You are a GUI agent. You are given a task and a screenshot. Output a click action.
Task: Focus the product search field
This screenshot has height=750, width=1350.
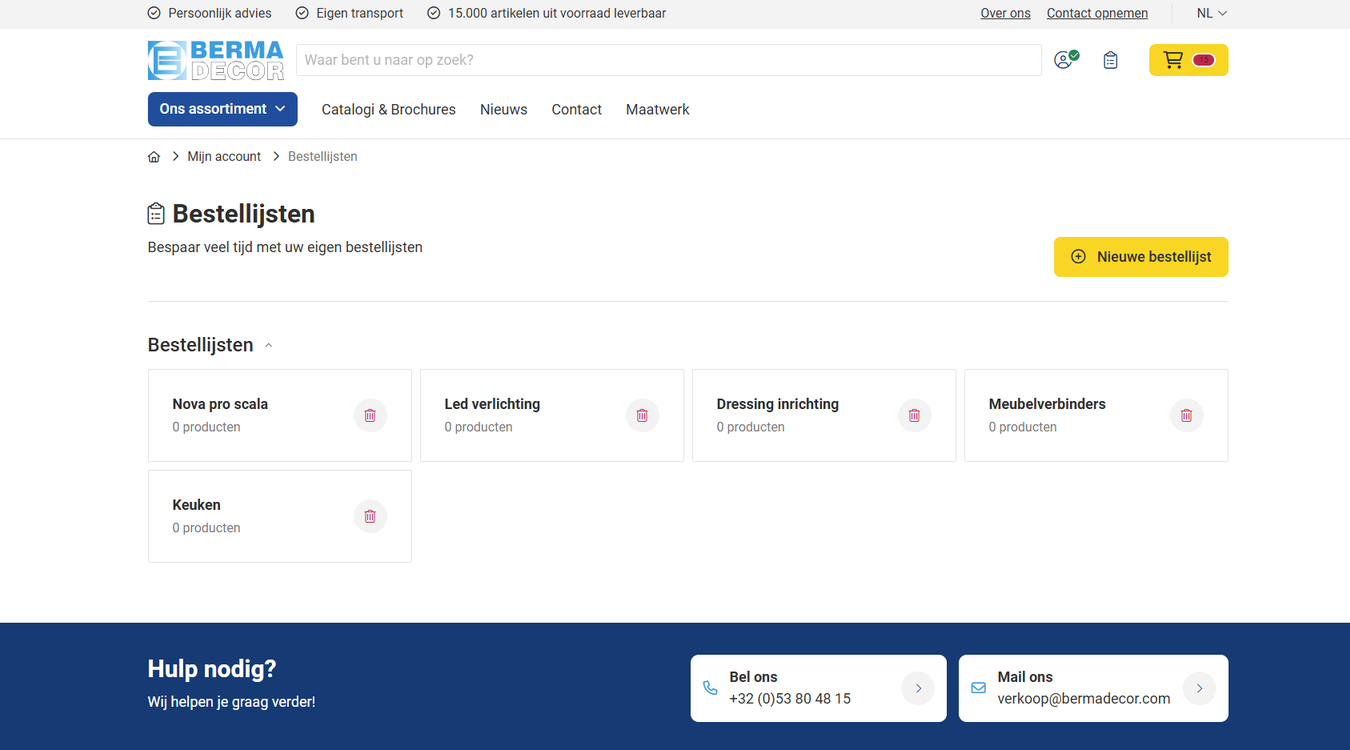click(669, 60)
